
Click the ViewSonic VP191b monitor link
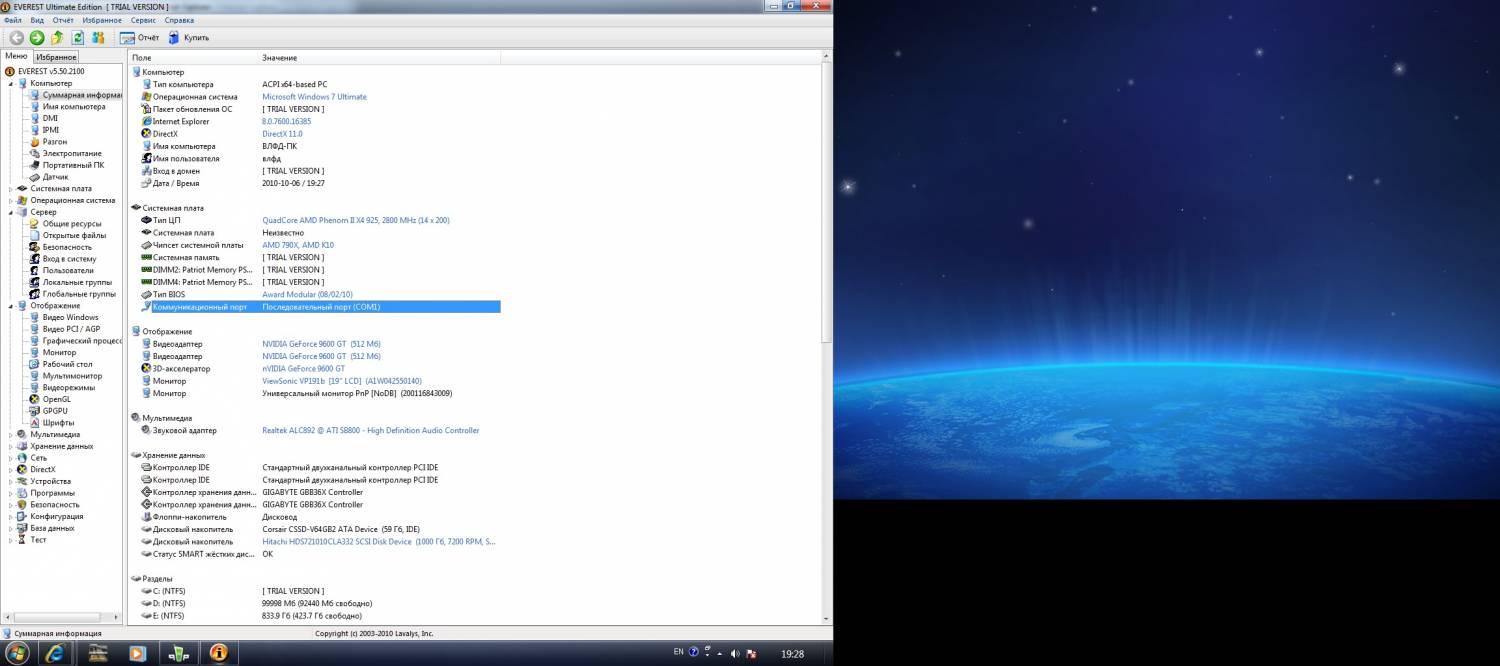tap(342, 381)
